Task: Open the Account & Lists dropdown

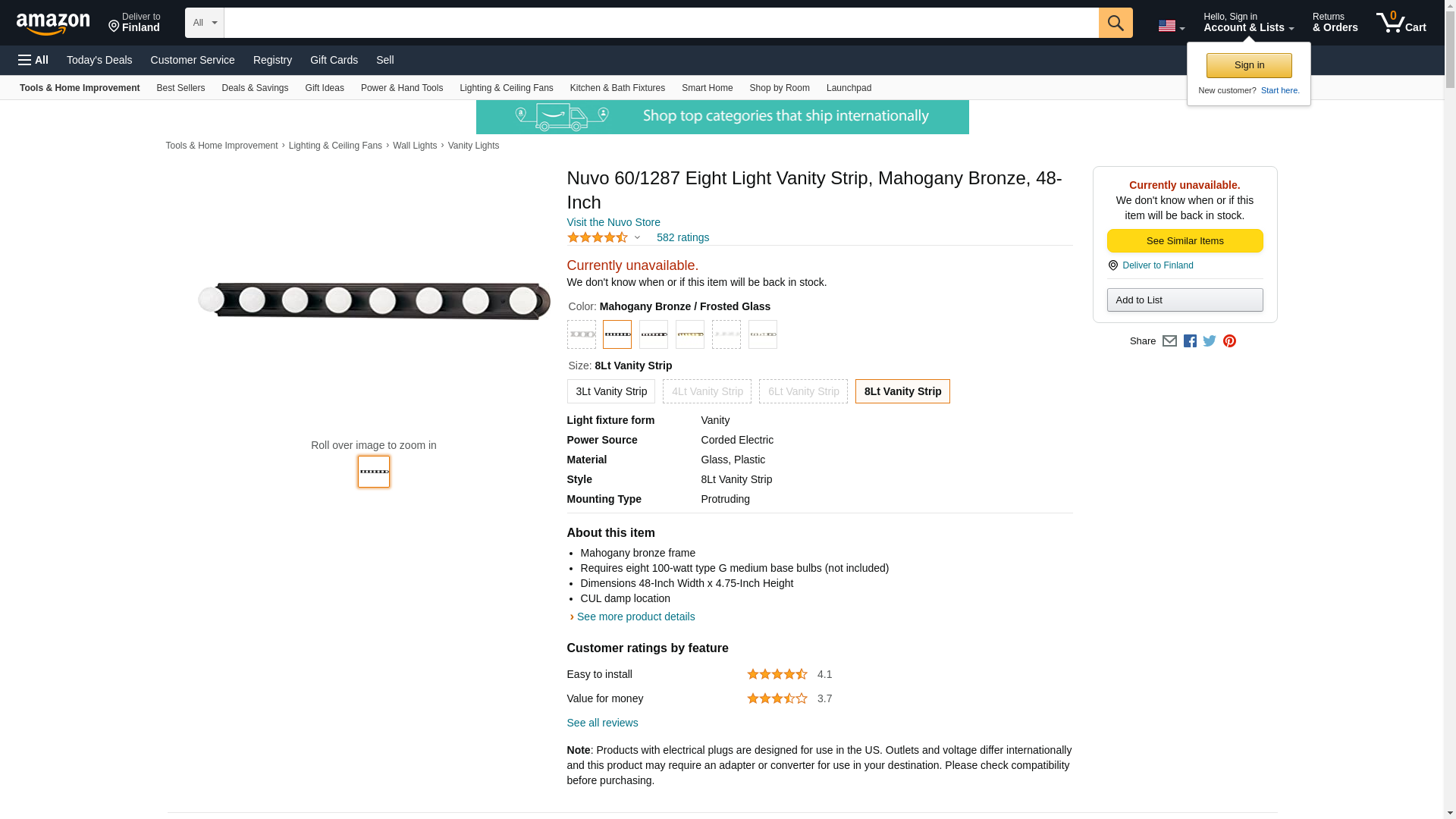Action: (1248, 23)
